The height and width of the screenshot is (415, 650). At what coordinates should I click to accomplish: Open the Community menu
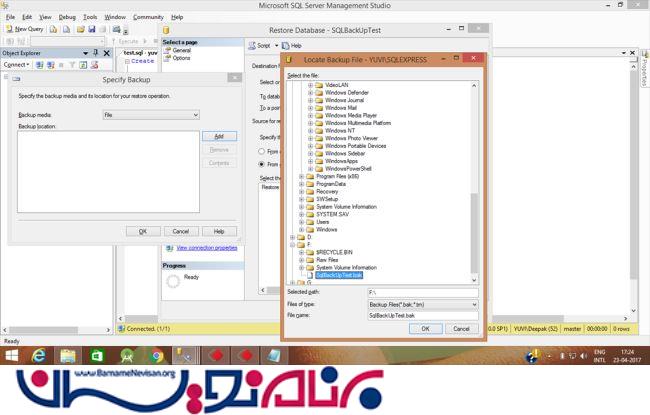148,17
